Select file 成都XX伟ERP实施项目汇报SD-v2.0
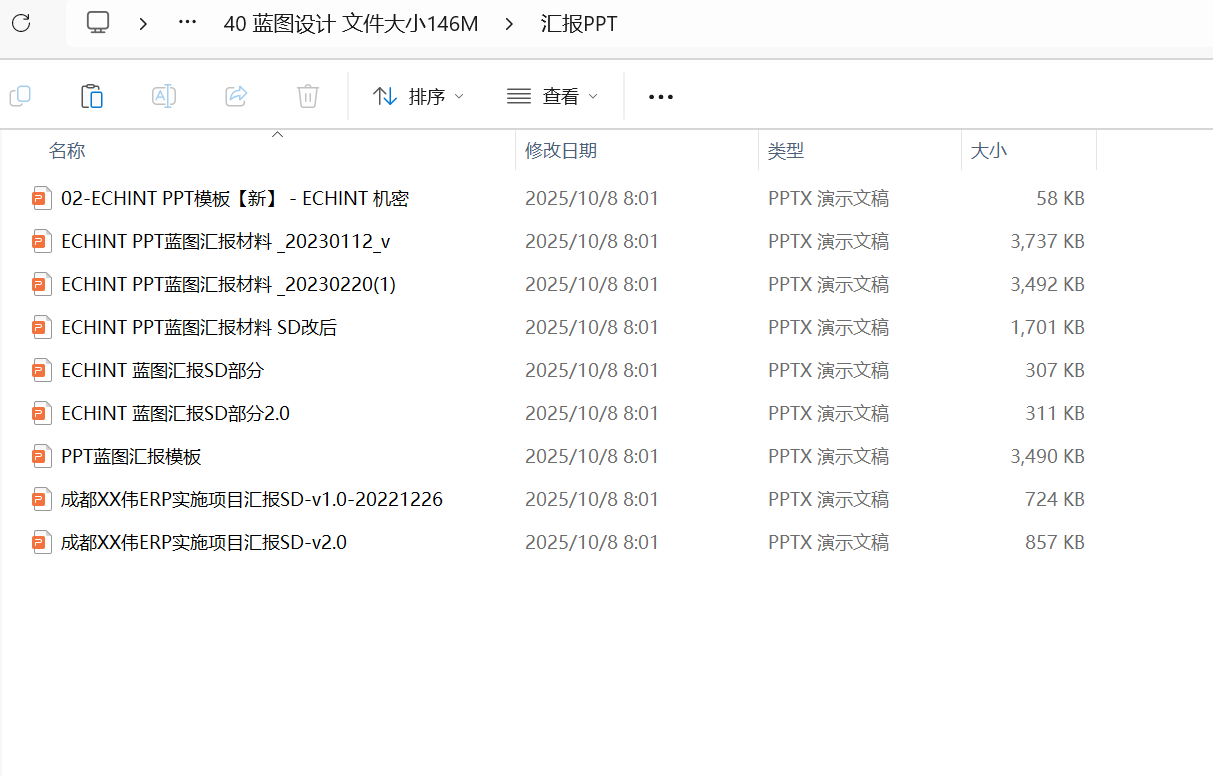This screenshot has height=776, width=1213. (x=203, y=542)
